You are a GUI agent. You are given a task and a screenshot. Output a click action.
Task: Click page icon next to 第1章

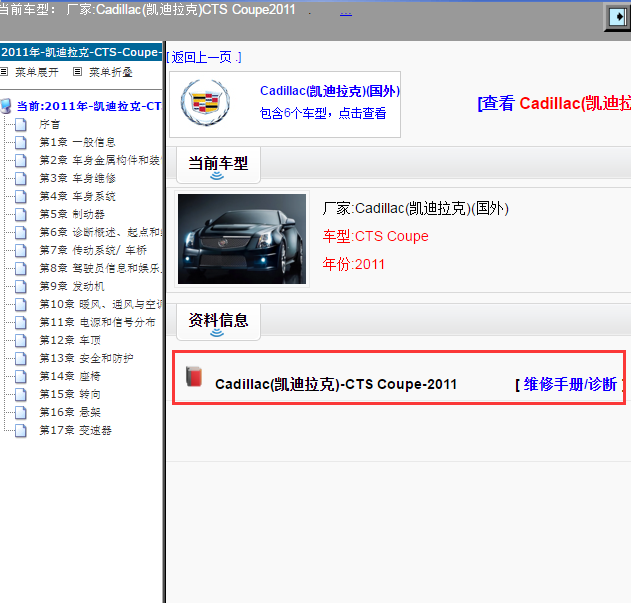(x=21, y=142)
